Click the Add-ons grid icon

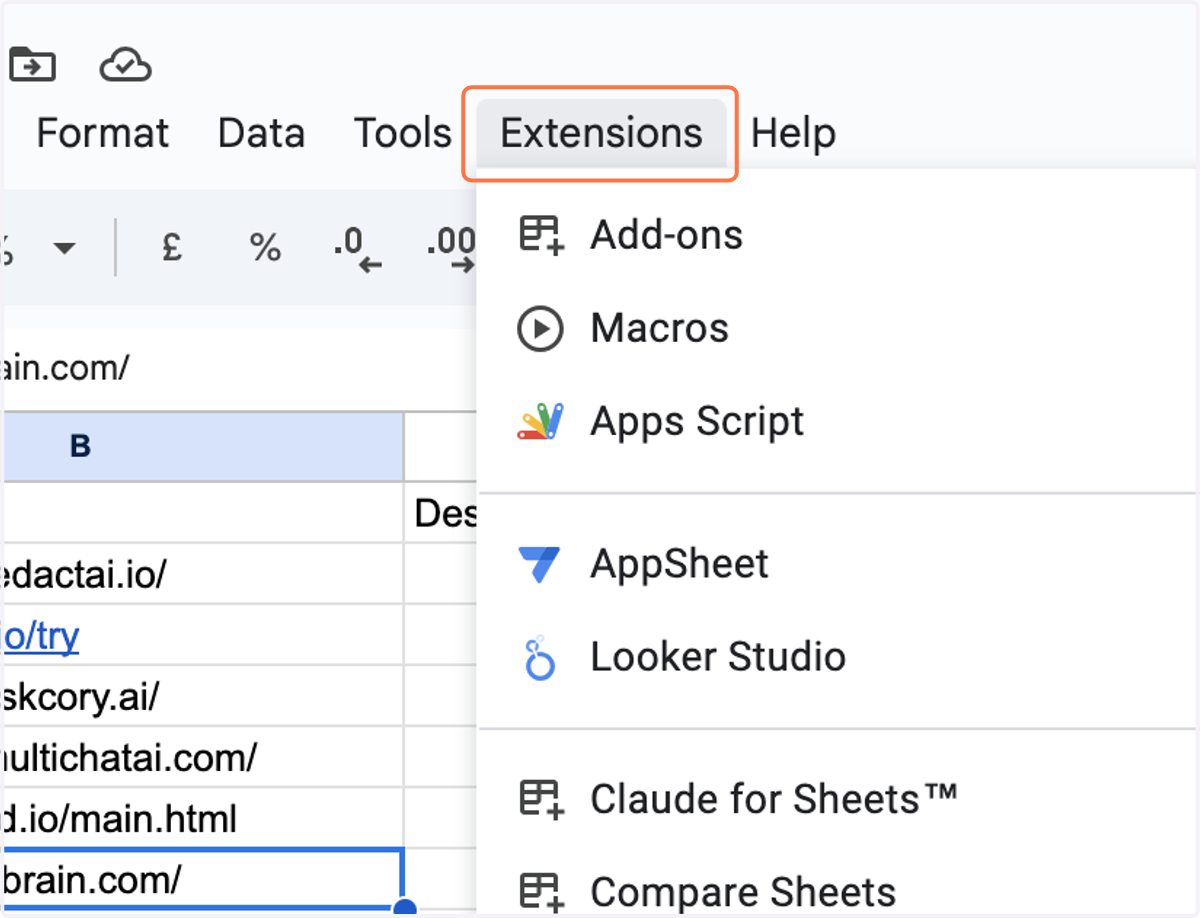pyautogui.click(x=541, y=235)
